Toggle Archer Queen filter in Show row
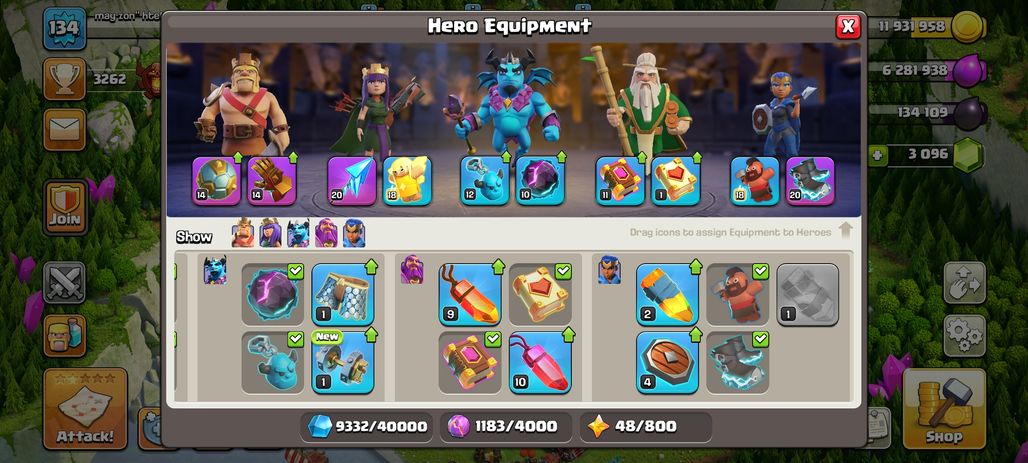Screen dimensions: 1028x463 coord(270,233)
